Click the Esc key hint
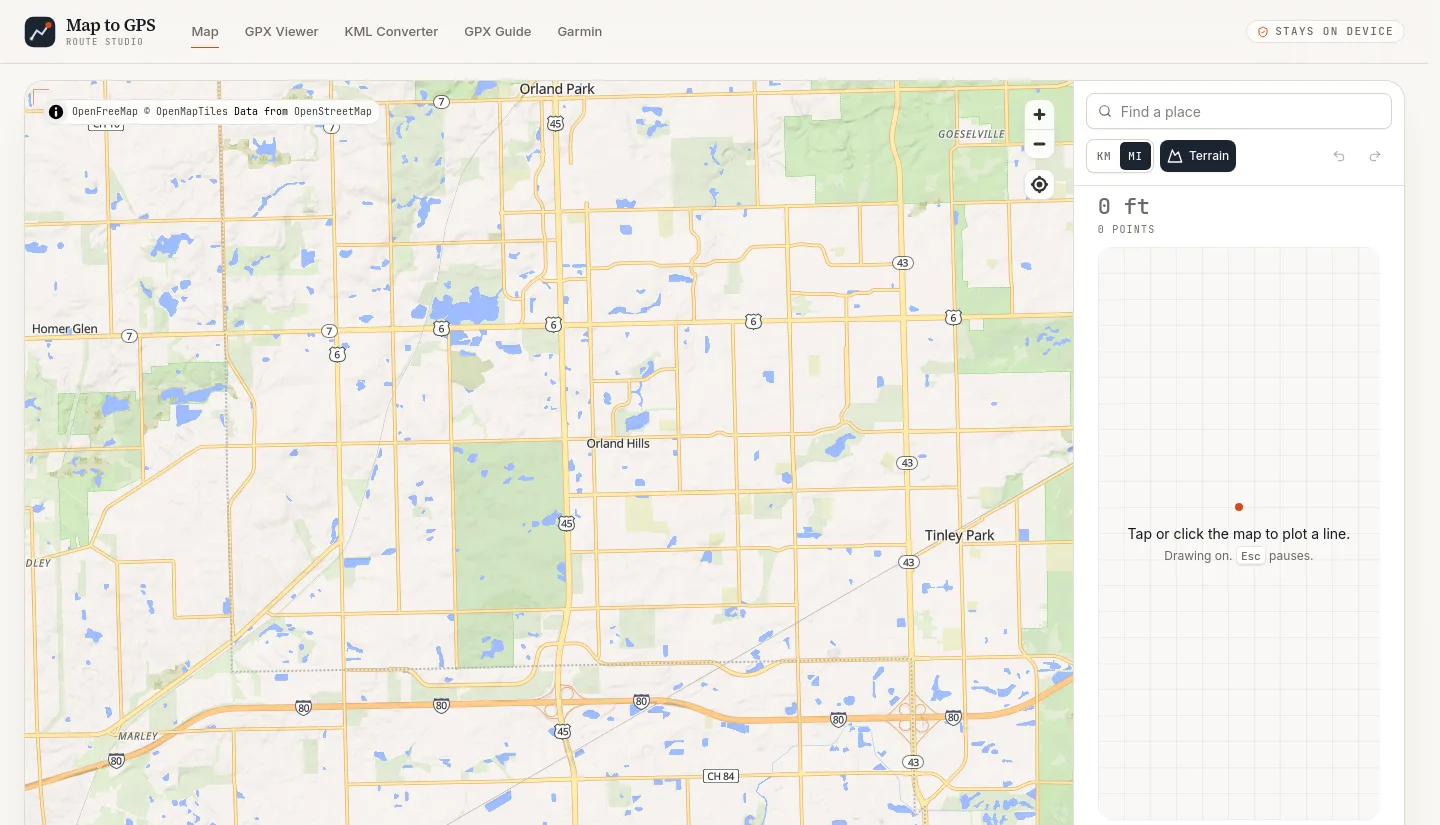The image size is (1440, 825). pyautogui.click(x=1251, y=556)
